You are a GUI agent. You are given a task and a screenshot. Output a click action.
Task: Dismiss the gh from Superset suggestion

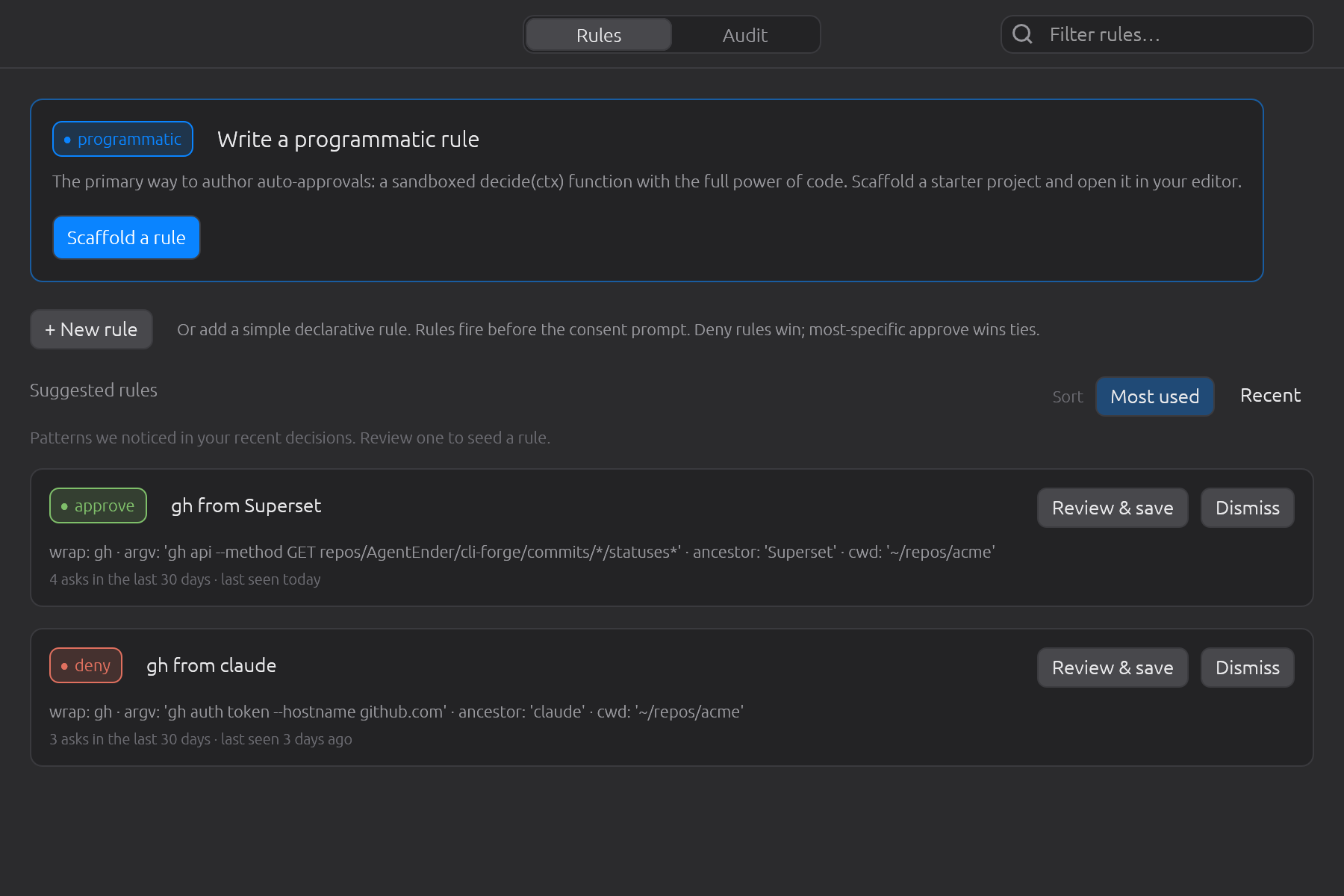[x=1247, y=508]
